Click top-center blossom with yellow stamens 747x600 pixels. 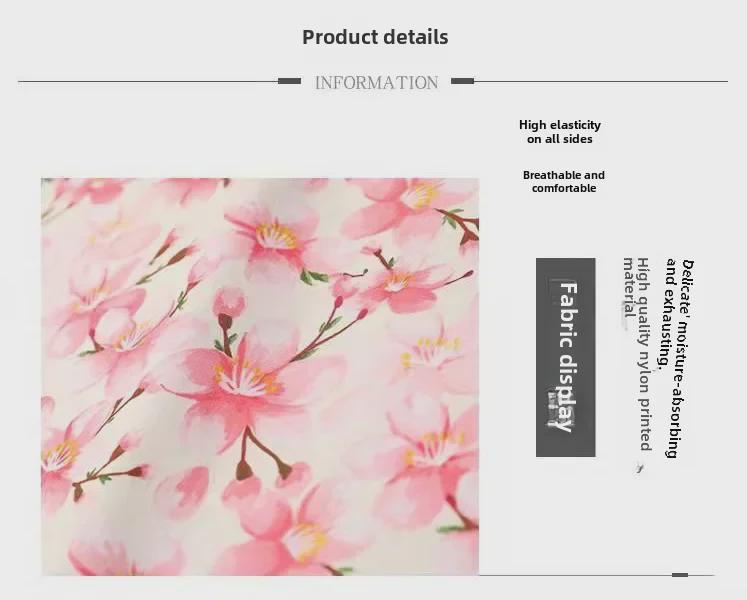click(x=275, y=234)
